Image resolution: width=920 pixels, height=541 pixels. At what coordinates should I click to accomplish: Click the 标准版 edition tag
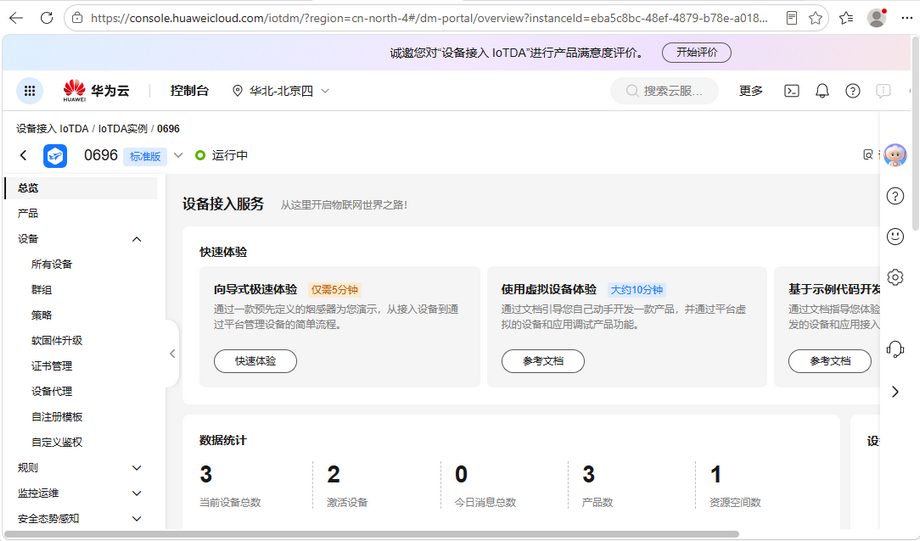[145, 156]
